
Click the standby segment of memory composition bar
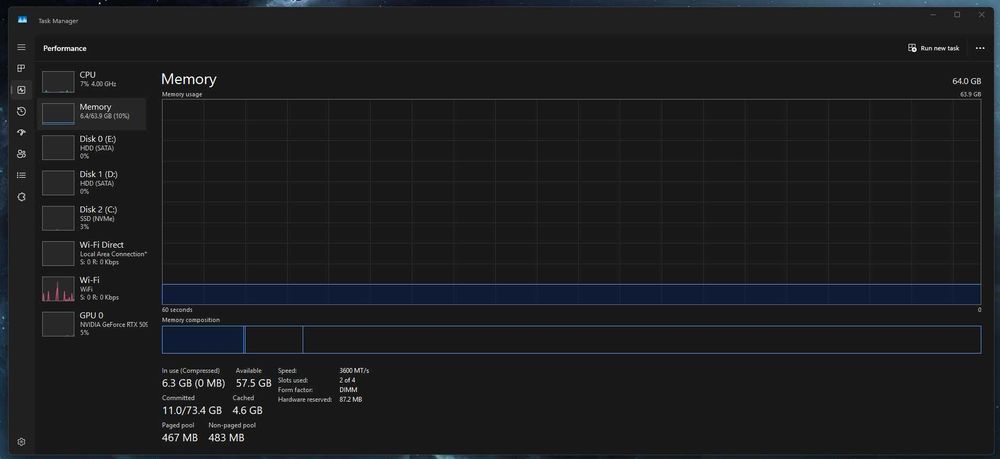pos(274,339)
